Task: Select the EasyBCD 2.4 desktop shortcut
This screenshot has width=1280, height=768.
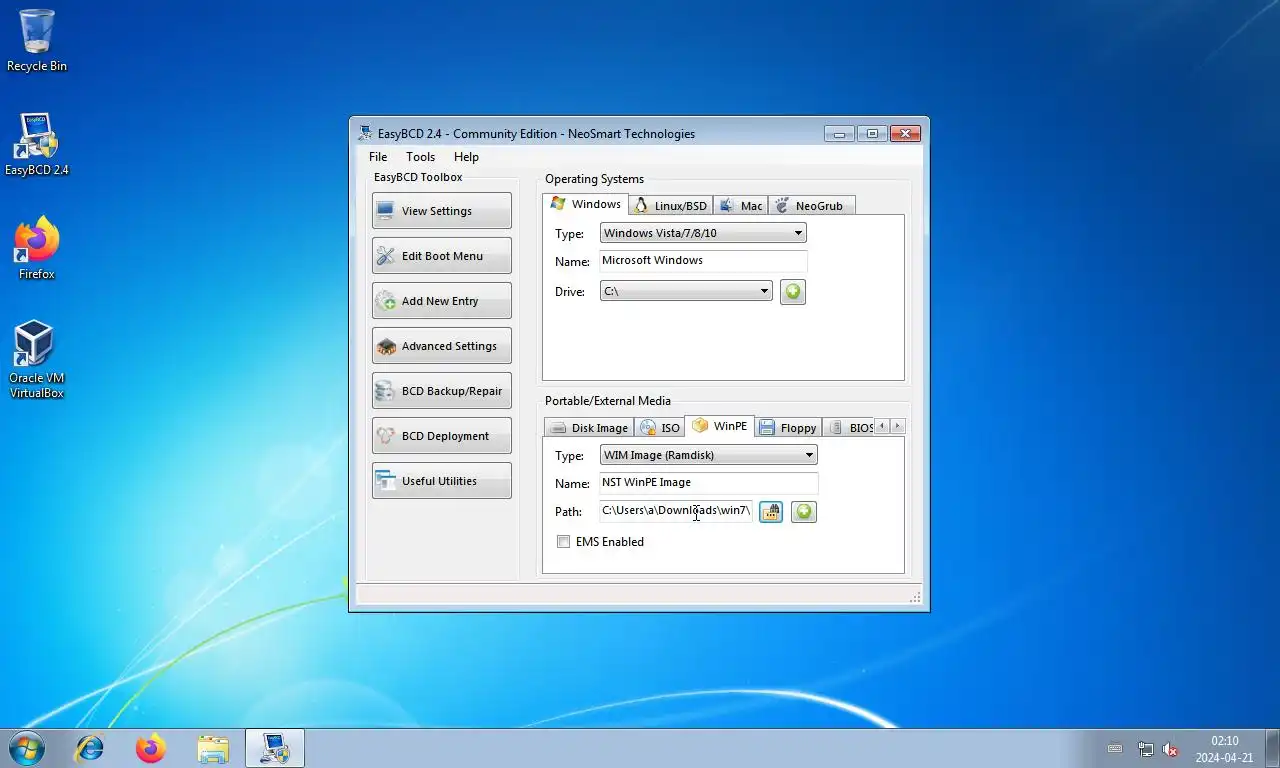Action: coord(37,145)
